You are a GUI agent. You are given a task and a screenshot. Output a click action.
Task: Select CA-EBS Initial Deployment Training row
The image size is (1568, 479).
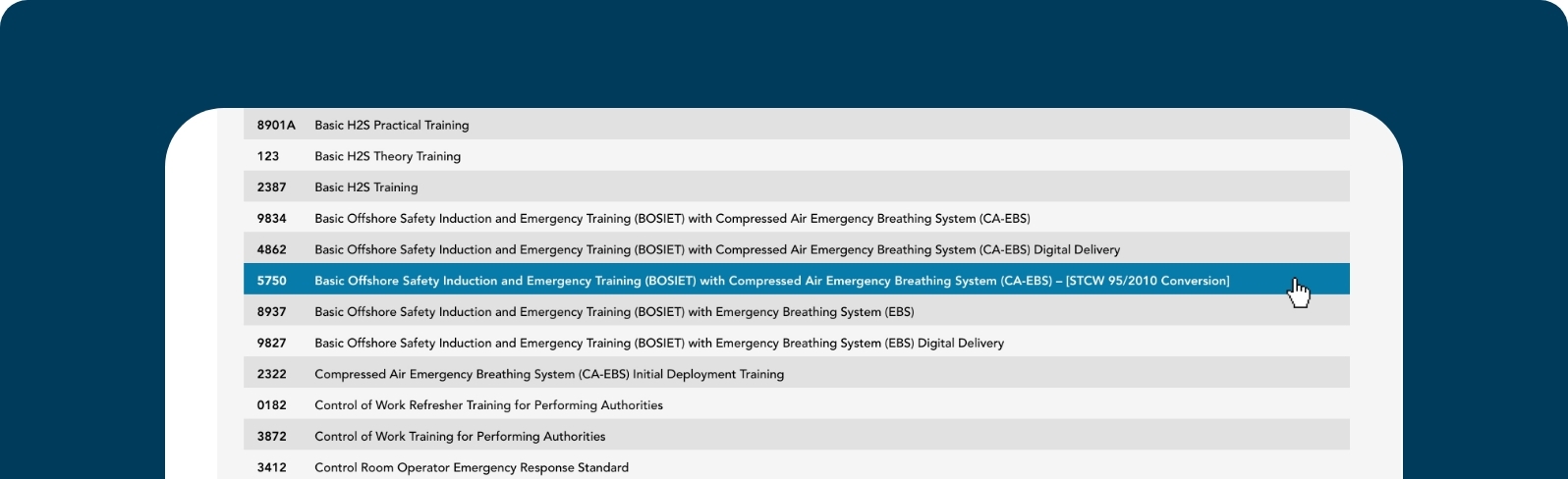click(x=548, y=374)
